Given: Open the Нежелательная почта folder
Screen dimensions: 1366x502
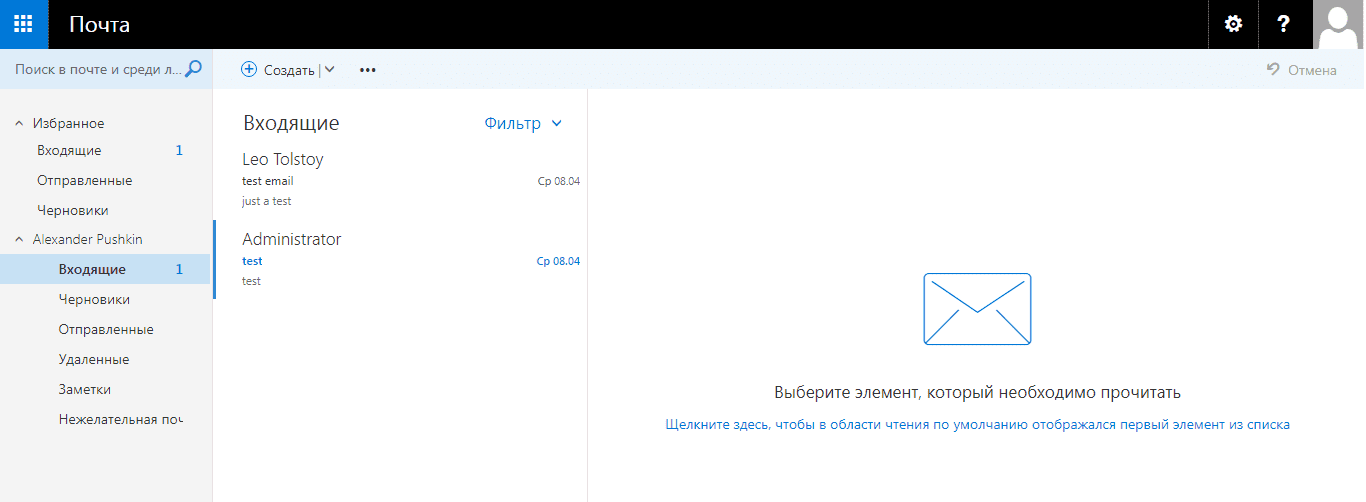Looking at the screenshot, I should click(x=106, y=419).
